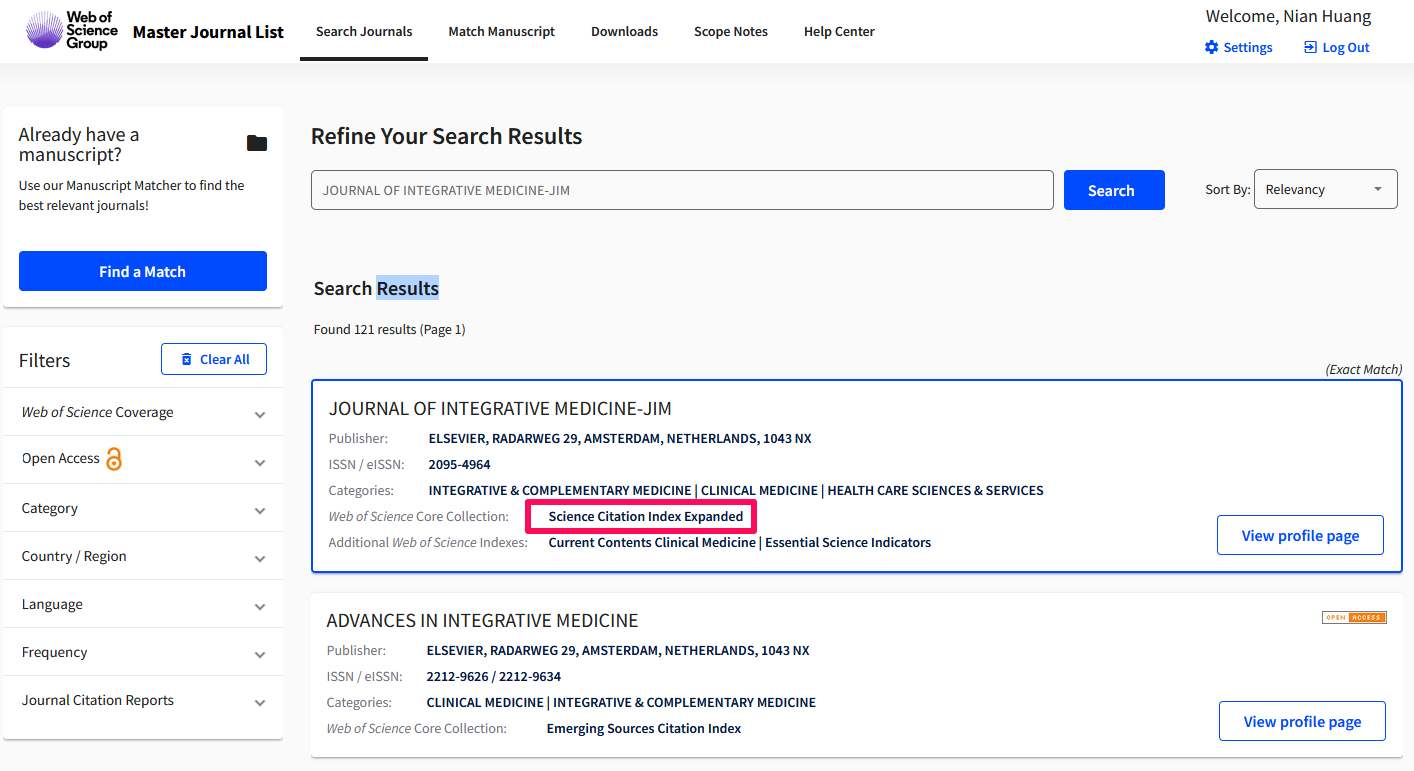Expand the Category filter
Image resolution: width=1414 pixels, height=771 pixels.
pos(260,510)
